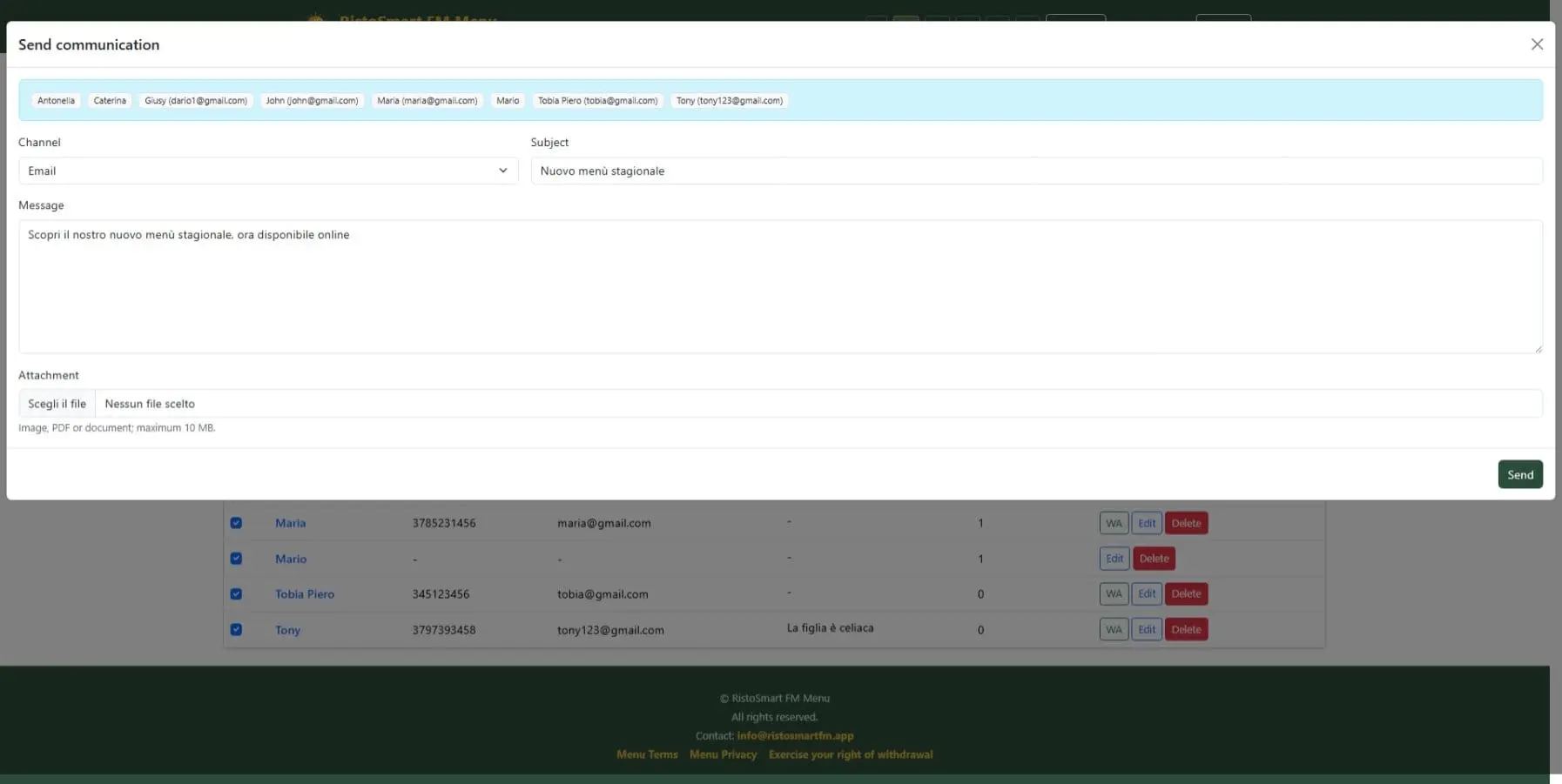1562x784 pixels.
Task: Send the communication
Action: pos(1520,474)
